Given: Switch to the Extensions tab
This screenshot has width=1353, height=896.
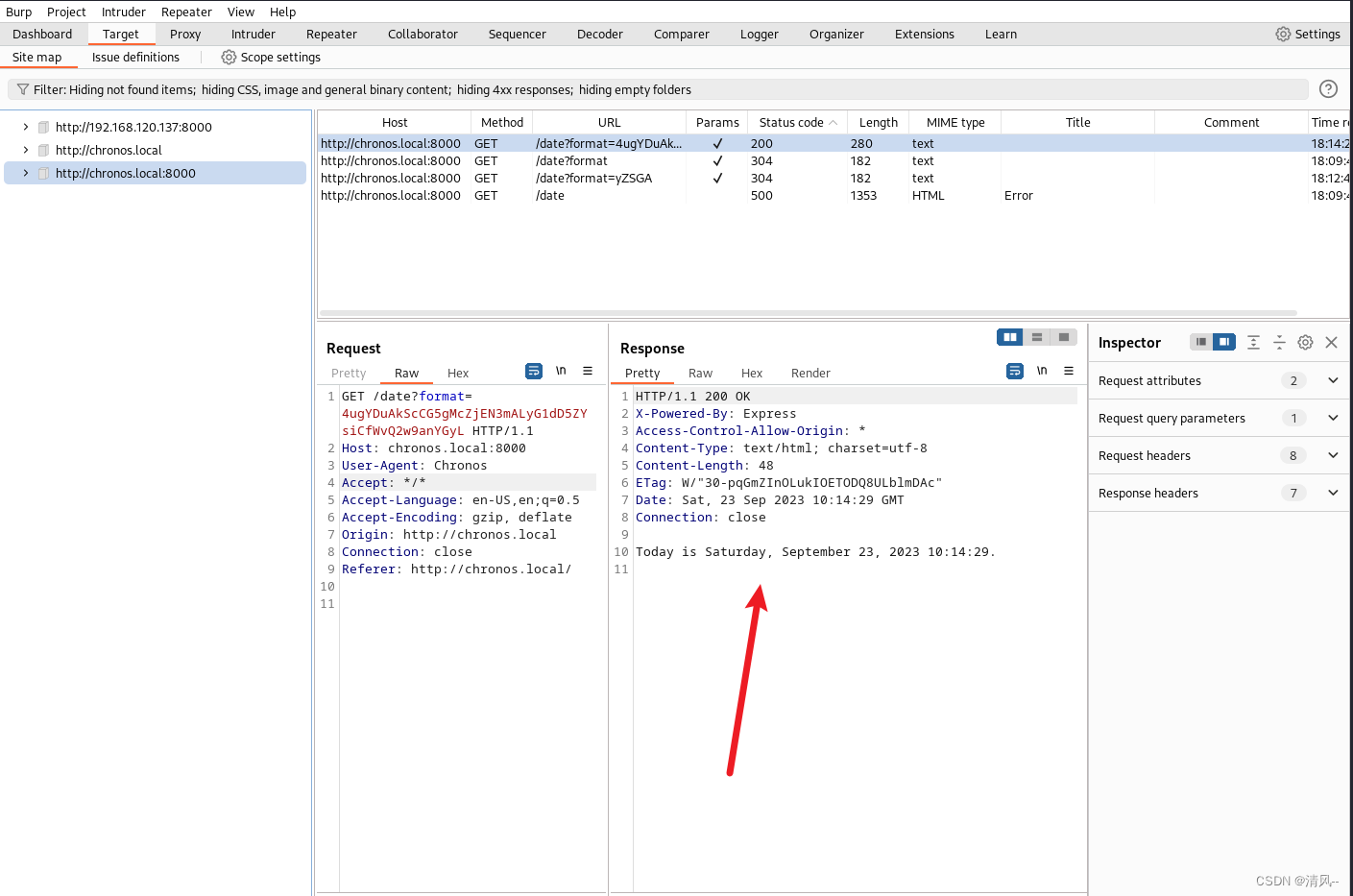Looking at the screenshot, I should tap(925, 34).
